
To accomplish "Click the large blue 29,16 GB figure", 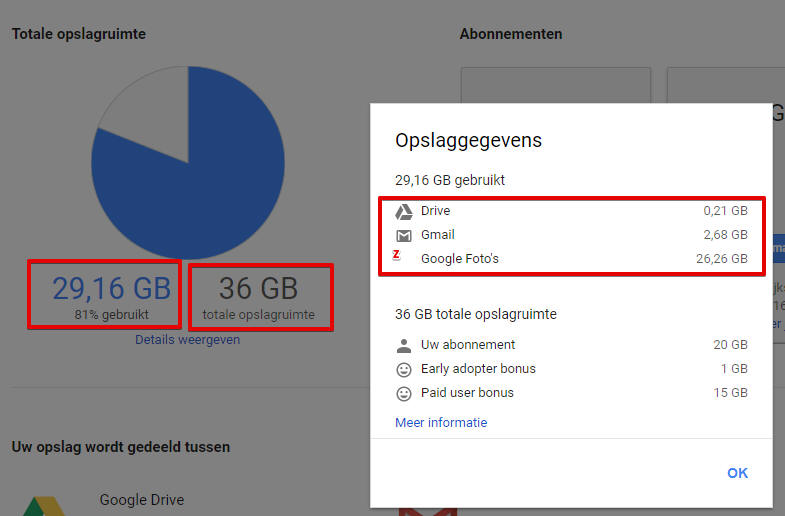I will point(111,288).
